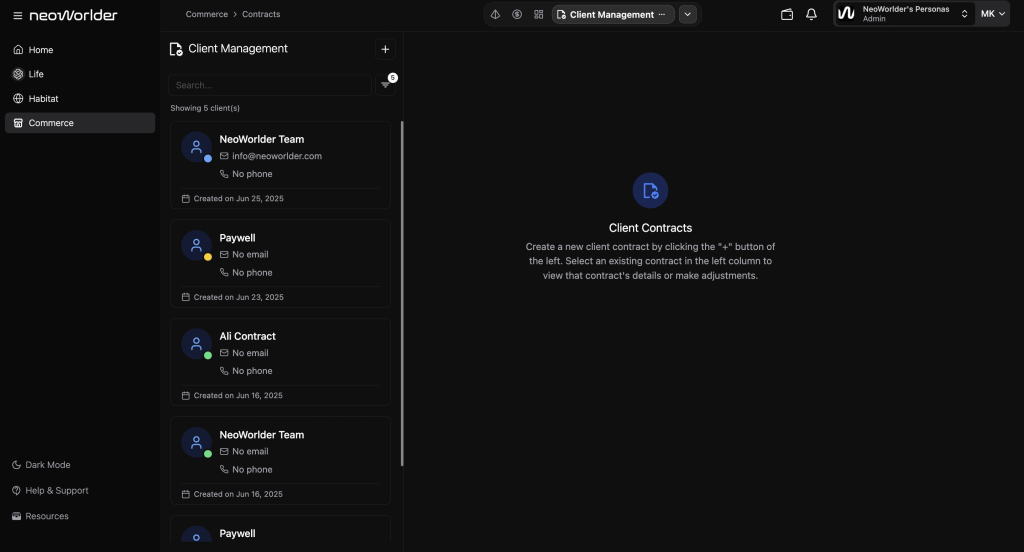
Task: Select the NeoWorlder Team client with info@neoworlder.com
Action: pos(280,165)
